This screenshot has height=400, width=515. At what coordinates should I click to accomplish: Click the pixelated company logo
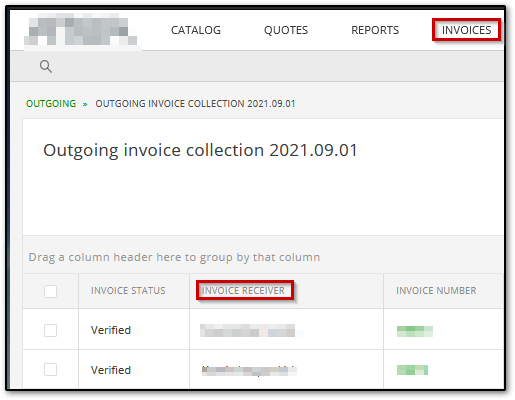click(x=81, y=30)
